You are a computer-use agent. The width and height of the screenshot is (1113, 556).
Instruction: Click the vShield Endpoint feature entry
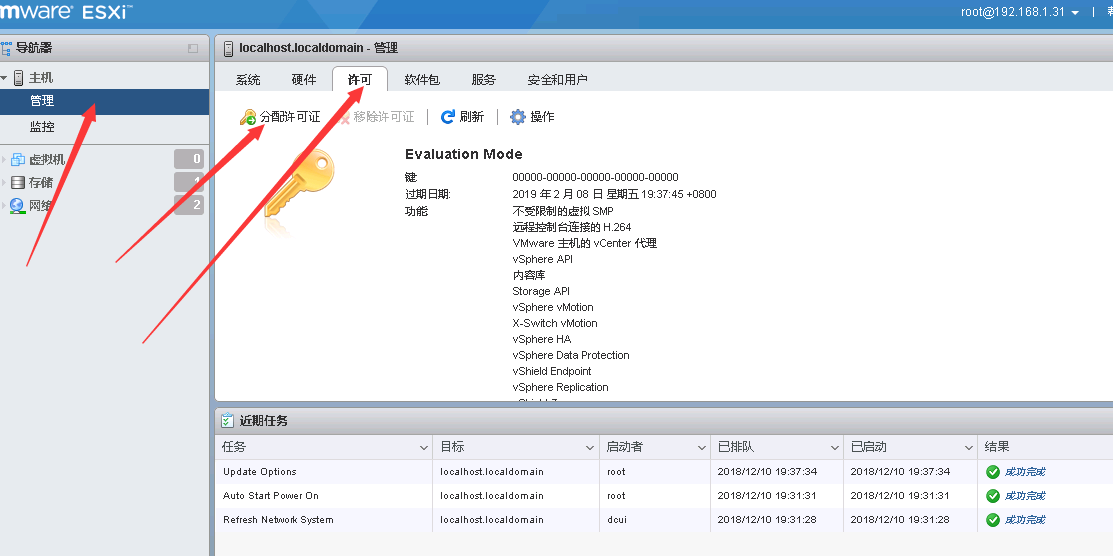(552, 371)
